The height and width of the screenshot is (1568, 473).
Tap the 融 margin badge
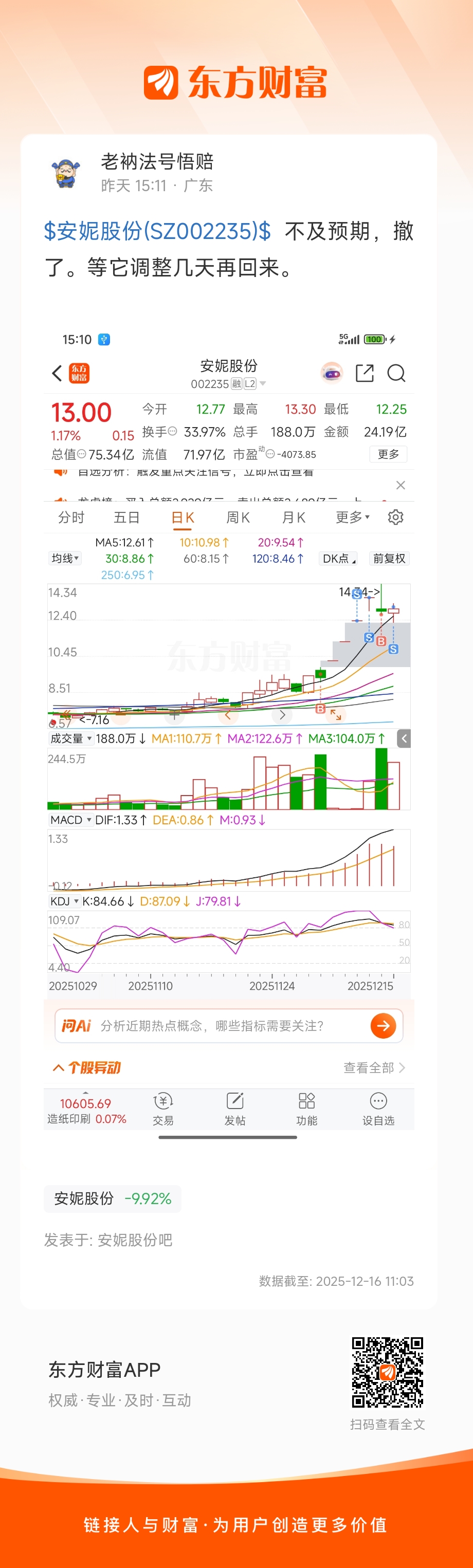[236, 383]
